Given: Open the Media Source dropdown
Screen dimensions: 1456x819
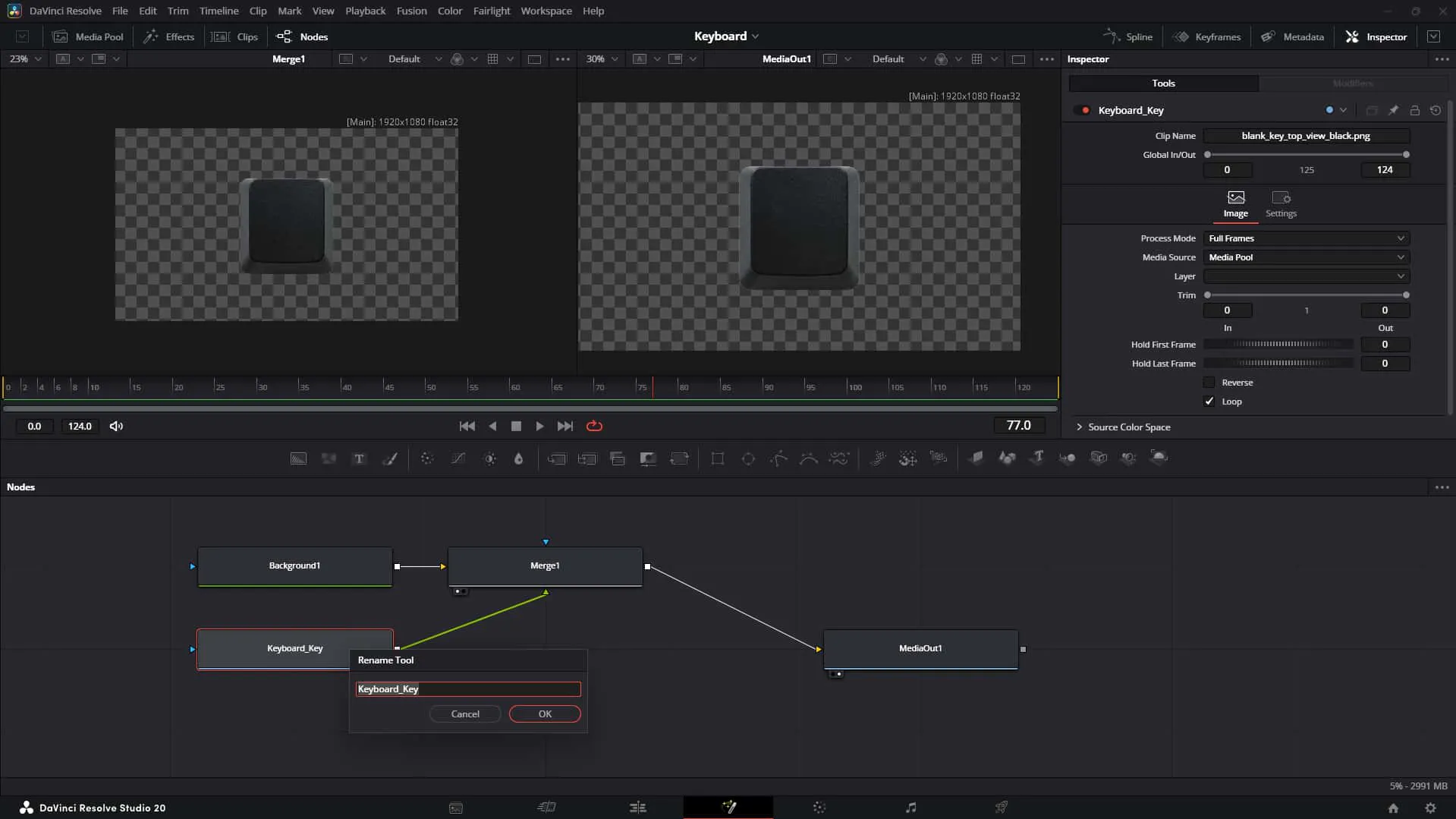Looking at the screenshot, I should tap(1307, 257).
